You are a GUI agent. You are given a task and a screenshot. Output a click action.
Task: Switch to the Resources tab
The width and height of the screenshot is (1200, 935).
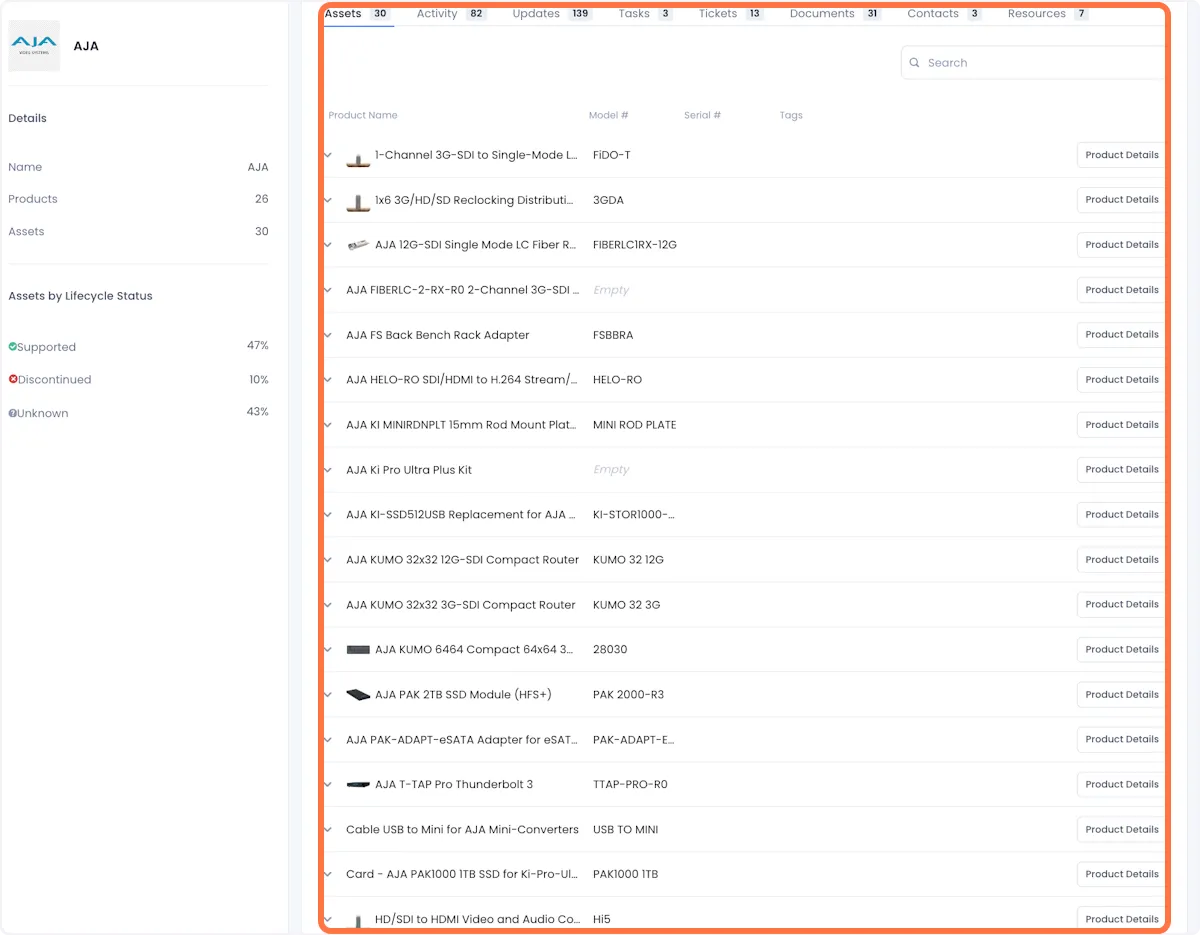pos(1048,14)
